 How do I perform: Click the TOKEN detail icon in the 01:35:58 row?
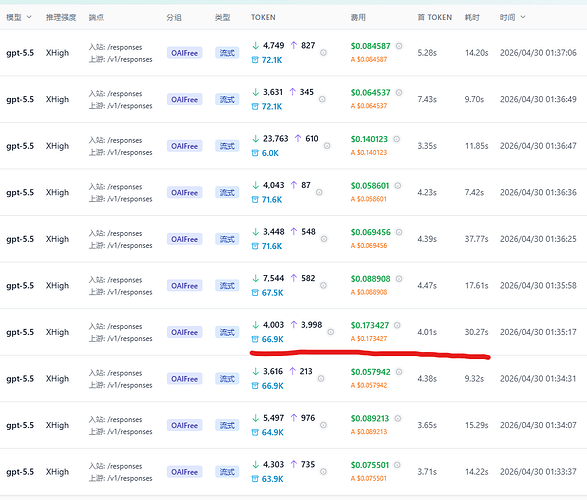323,286
